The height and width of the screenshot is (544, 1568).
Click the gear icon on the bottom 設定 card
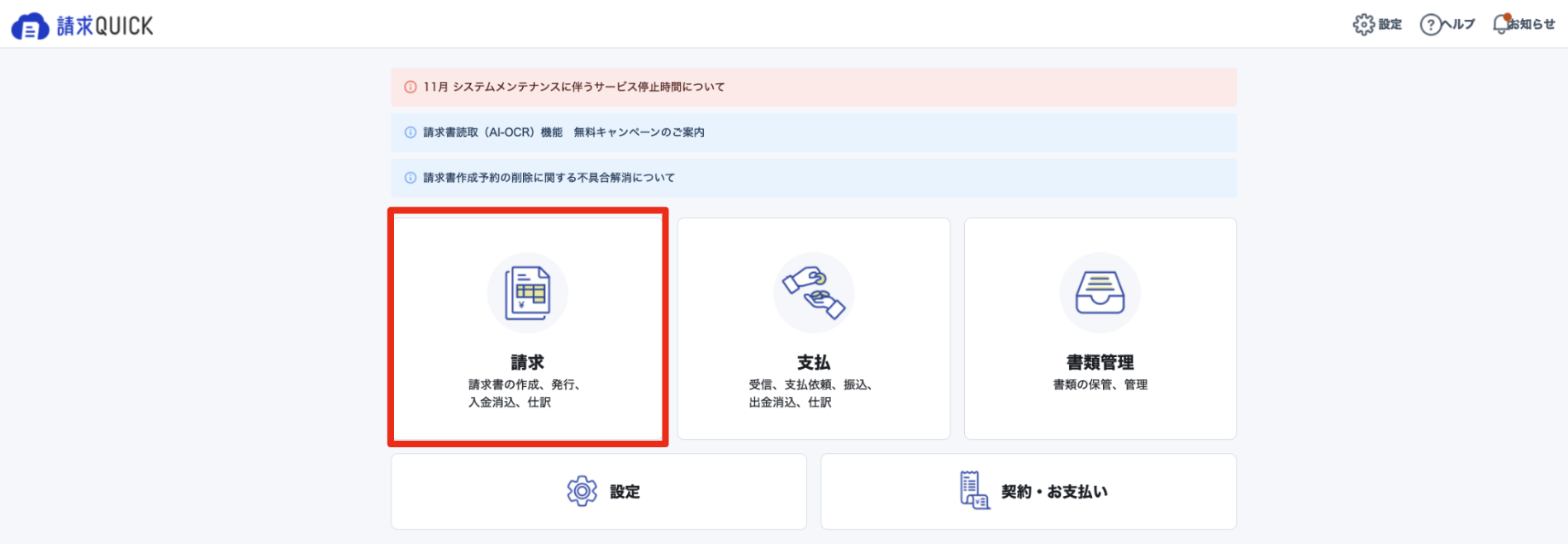582,491
